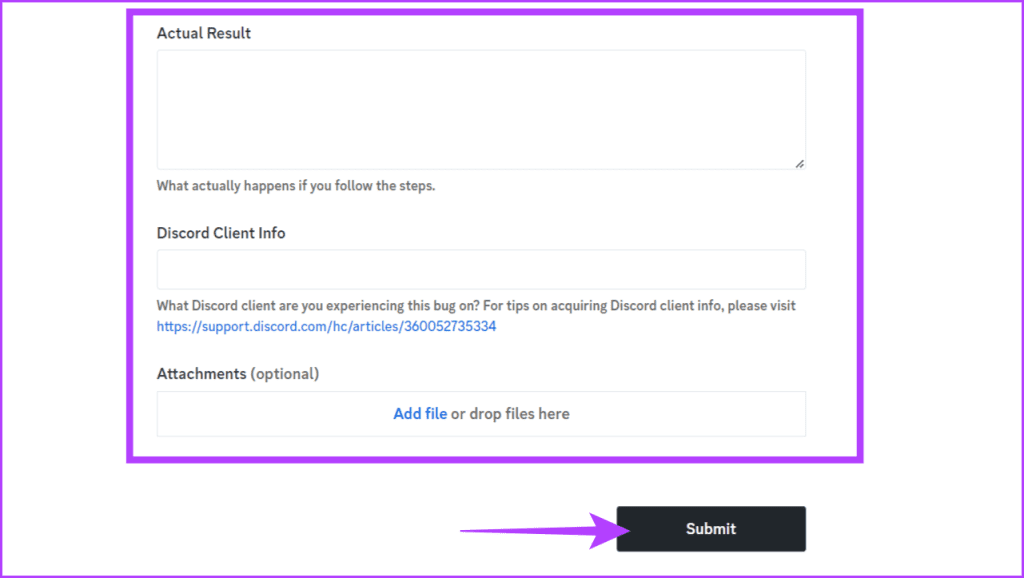Submit the bug report form

711,528
